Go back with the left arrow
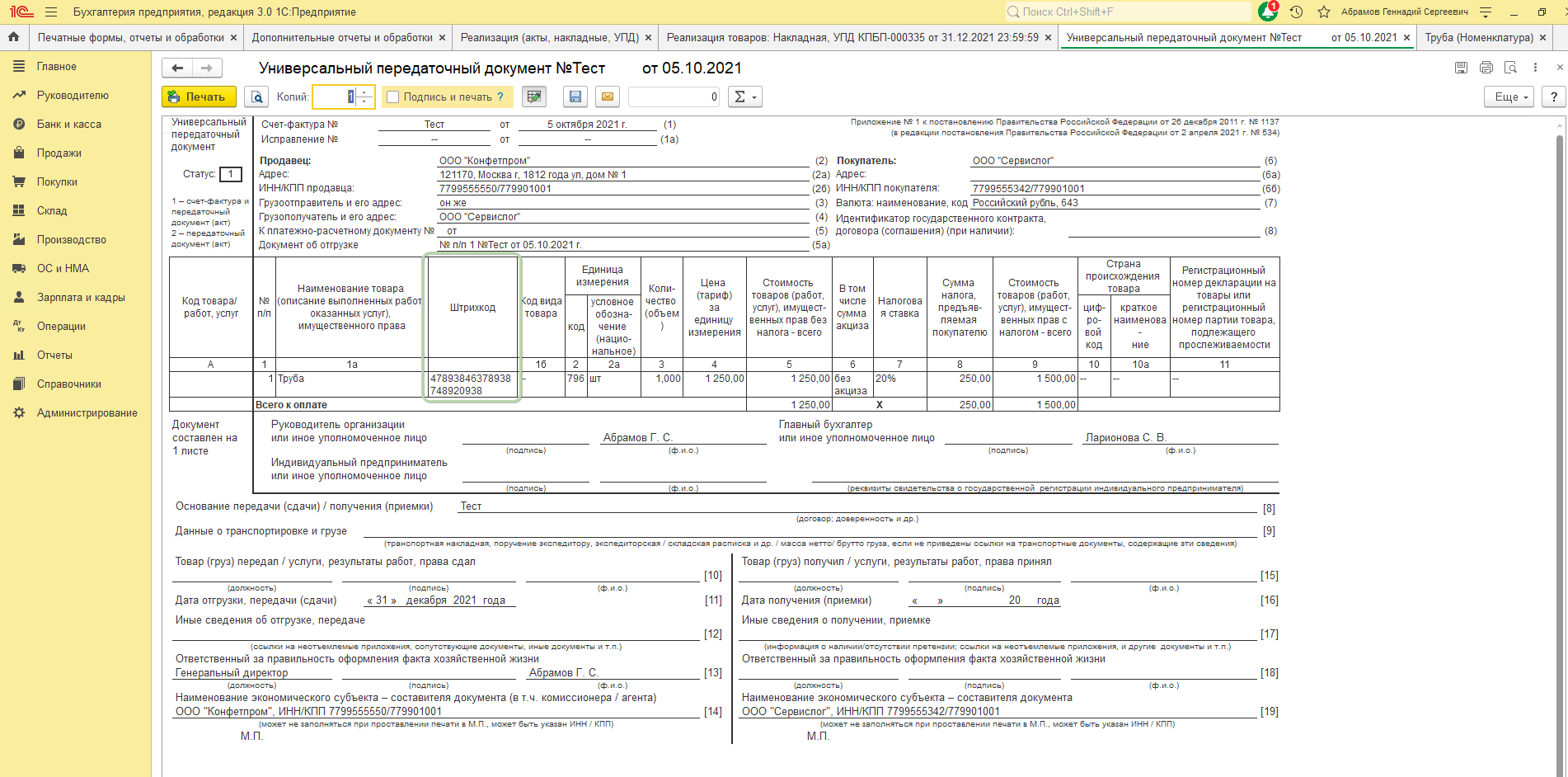 [177, 68]
